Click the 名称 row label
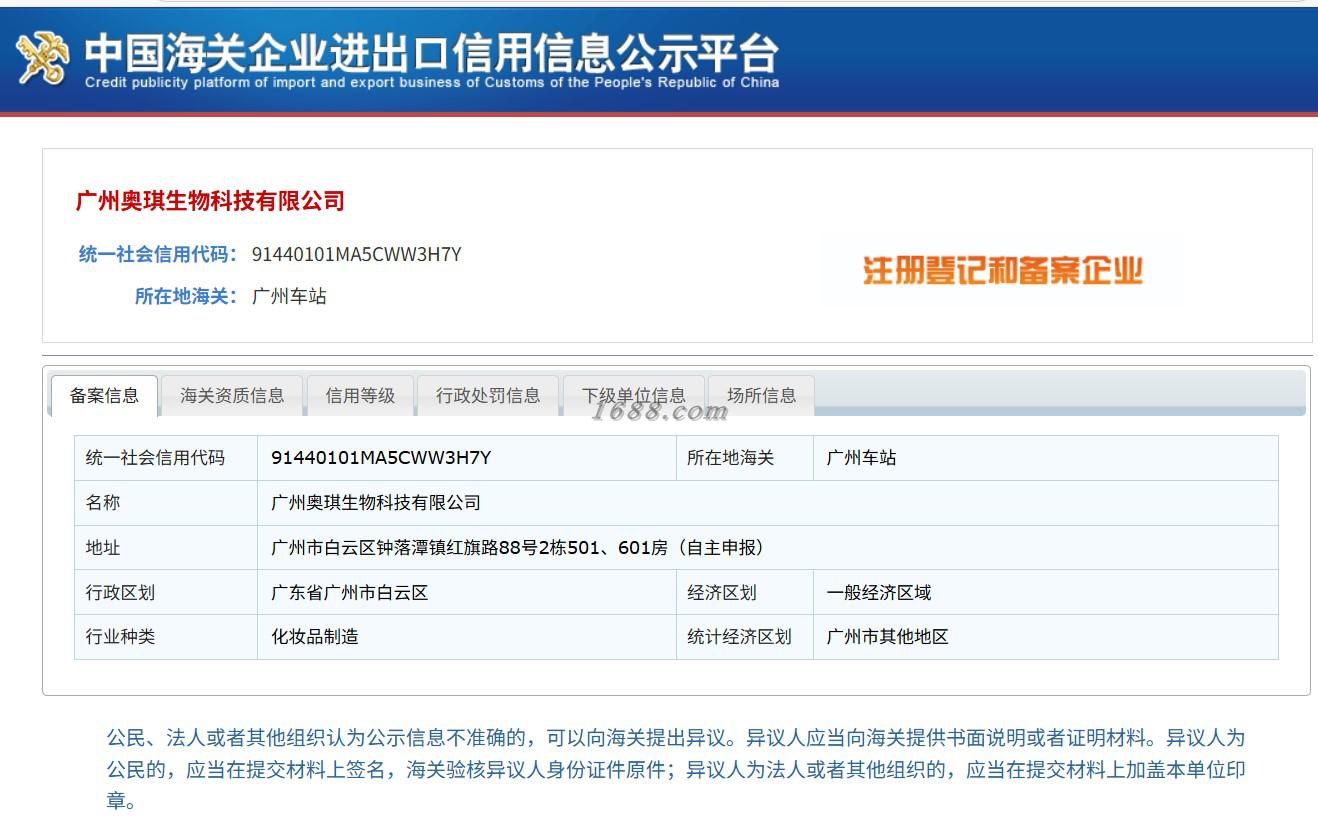The height and width of the screenshot is (818, 1318). [x=166, y=503]
